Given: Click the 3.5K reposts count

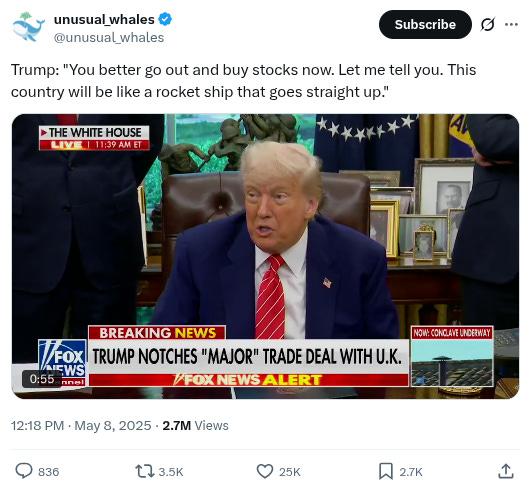Looking at the screenshot, I should (x=171, y=472).
